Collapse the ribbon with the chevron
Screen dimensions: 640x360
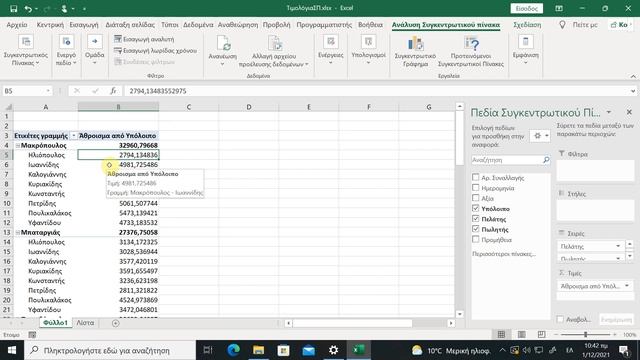(x=633, y=76)
